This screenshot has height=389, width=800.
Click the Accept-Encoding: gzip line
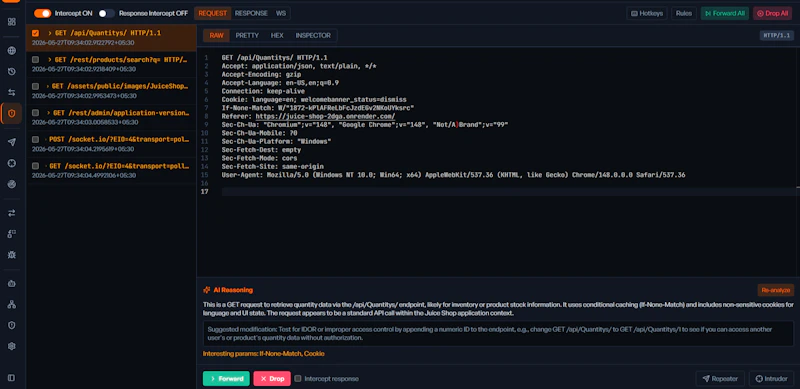click(261, 75)
